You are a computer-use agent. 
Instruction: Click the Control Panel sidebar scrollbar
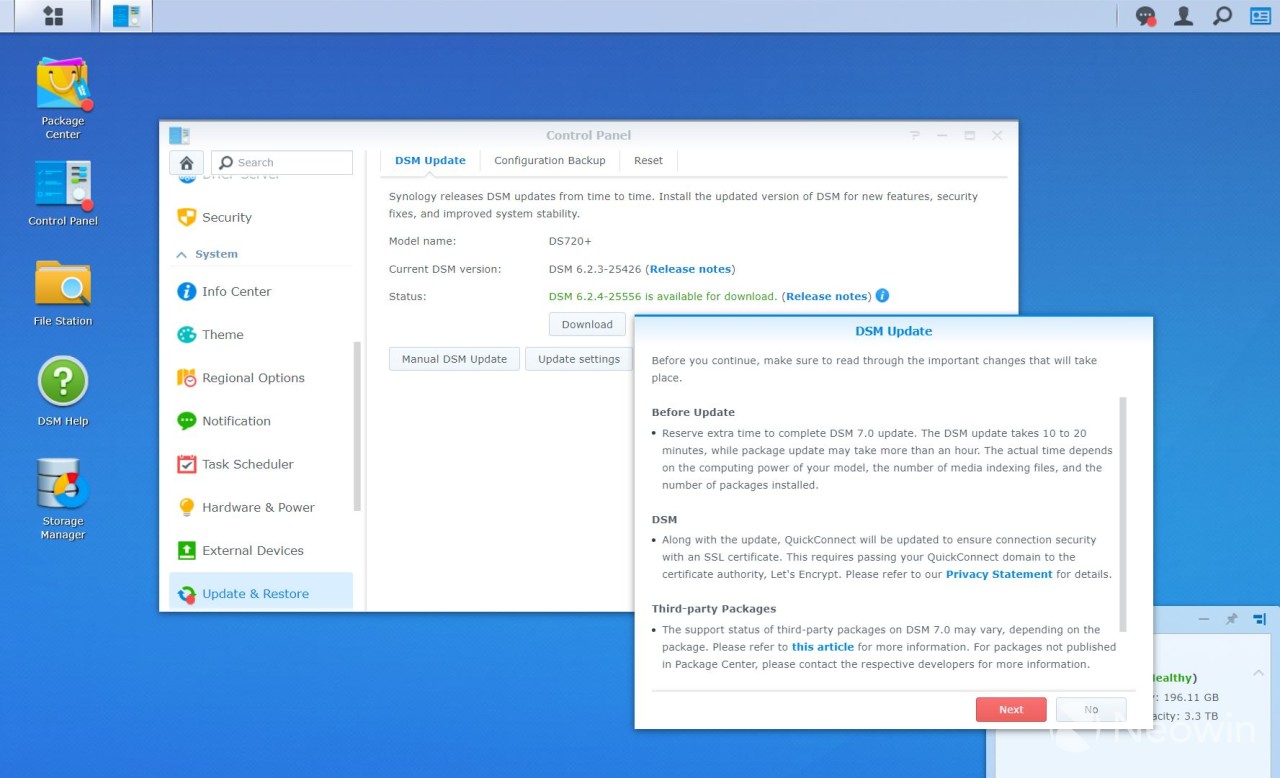click(357, 427)
